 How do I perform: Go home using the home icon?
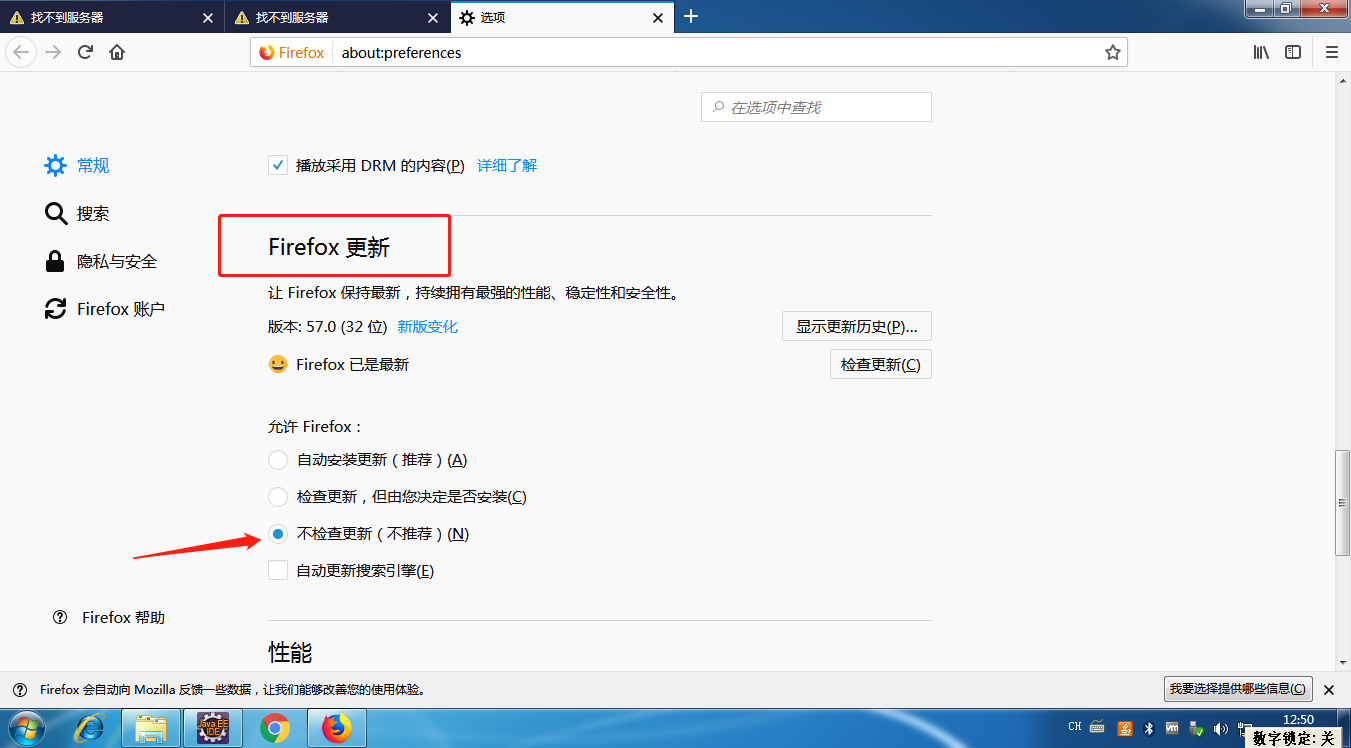point(115,52)
